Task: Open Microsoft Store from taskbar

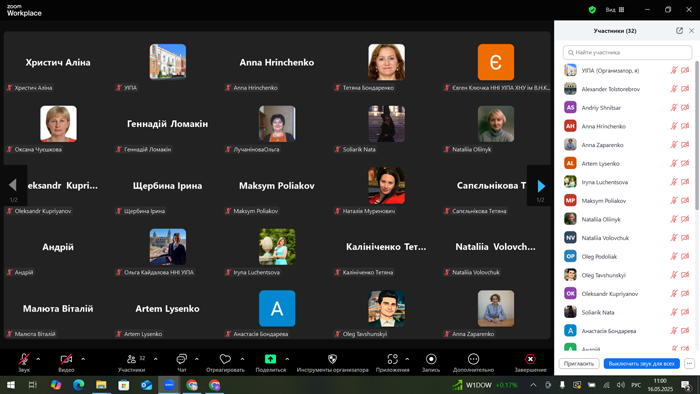Action: pos(124,385)
